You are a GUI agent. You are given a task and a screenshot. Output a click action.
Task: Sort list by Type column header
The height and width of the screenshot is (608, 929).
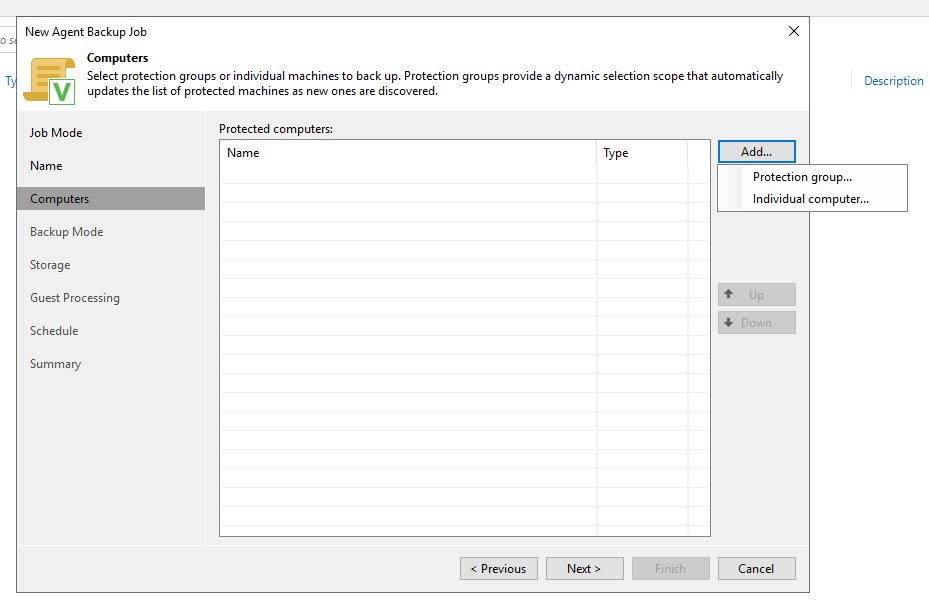(x=641, y=153)
